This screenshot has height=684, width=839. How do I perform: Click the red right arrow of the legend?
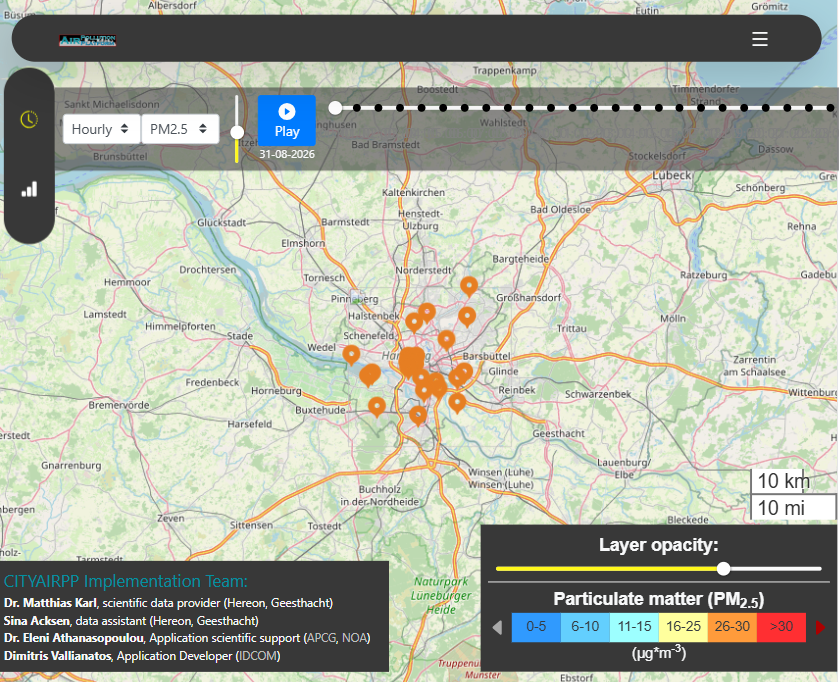pos(820,627)
